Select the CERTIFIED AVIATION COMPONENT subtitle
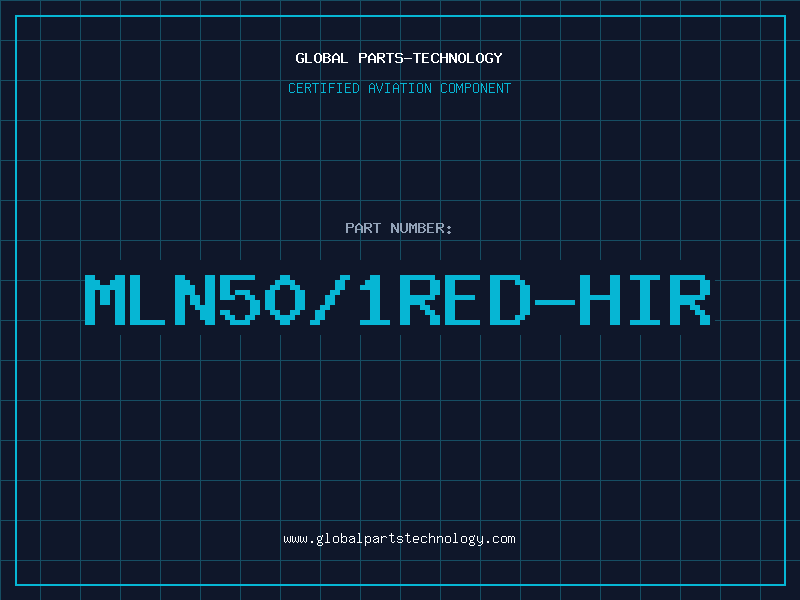Viewport: 800px width, 600px height. tap(399, 88)
